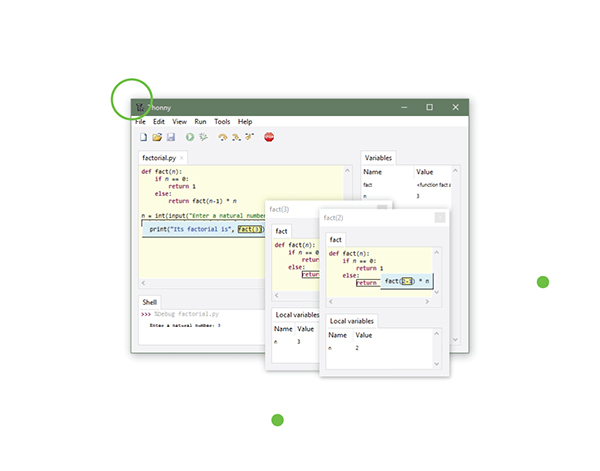This screenshot has width=600, height=471.
Task: Close the factorial.py tab with its x
Action: [x=182, y=158]
